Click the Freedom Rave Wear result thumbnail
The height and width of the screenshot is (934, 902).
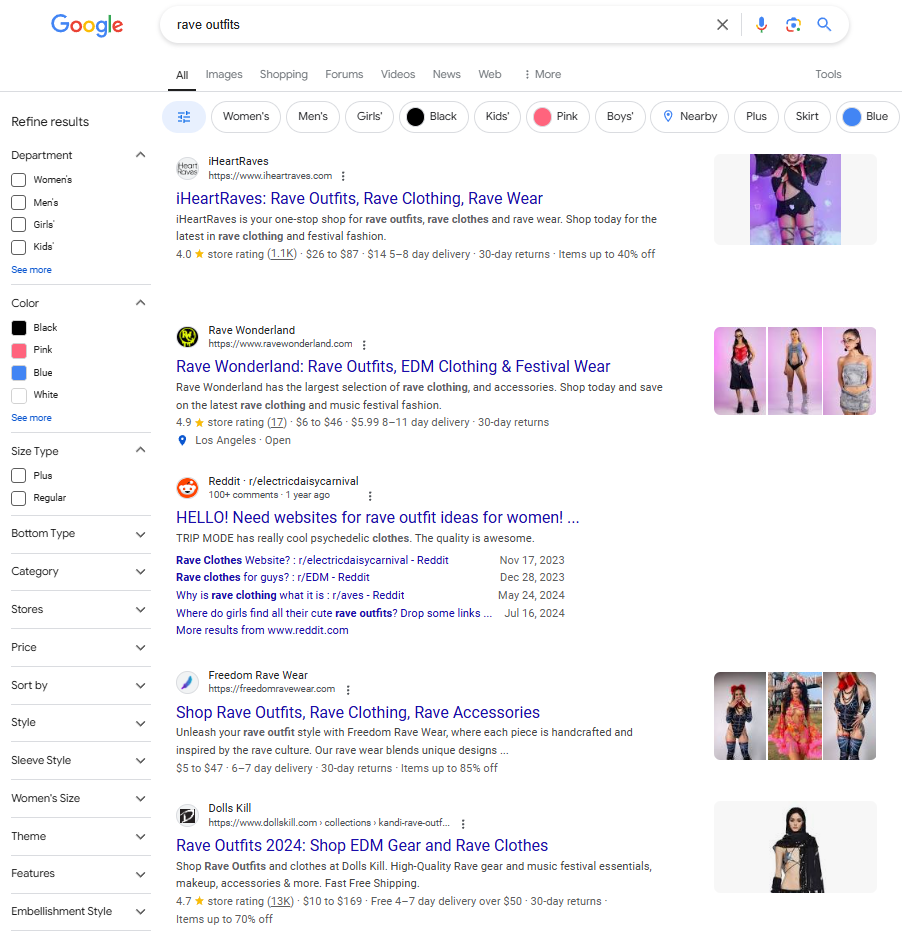tap(794, 715)
